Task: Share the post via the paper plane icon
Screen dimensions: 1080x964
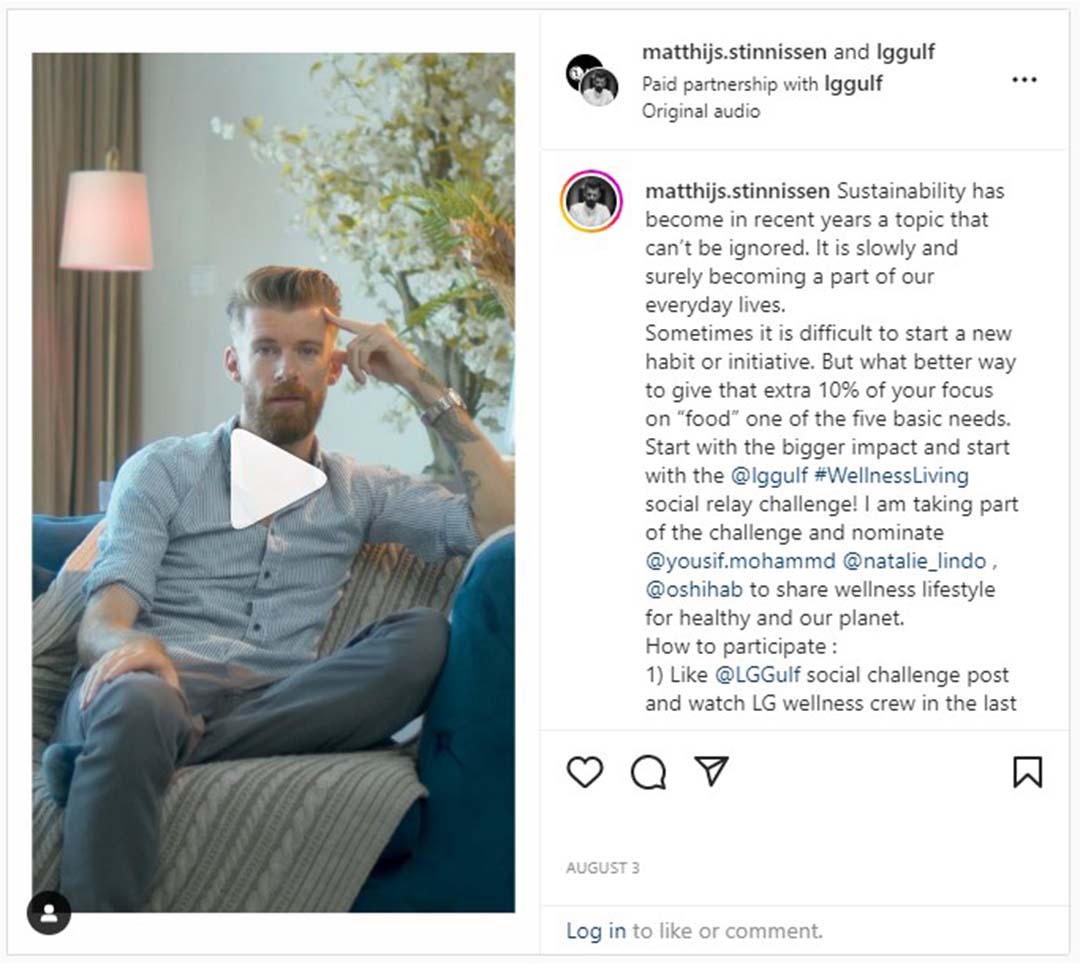Action: pos(712,771)
